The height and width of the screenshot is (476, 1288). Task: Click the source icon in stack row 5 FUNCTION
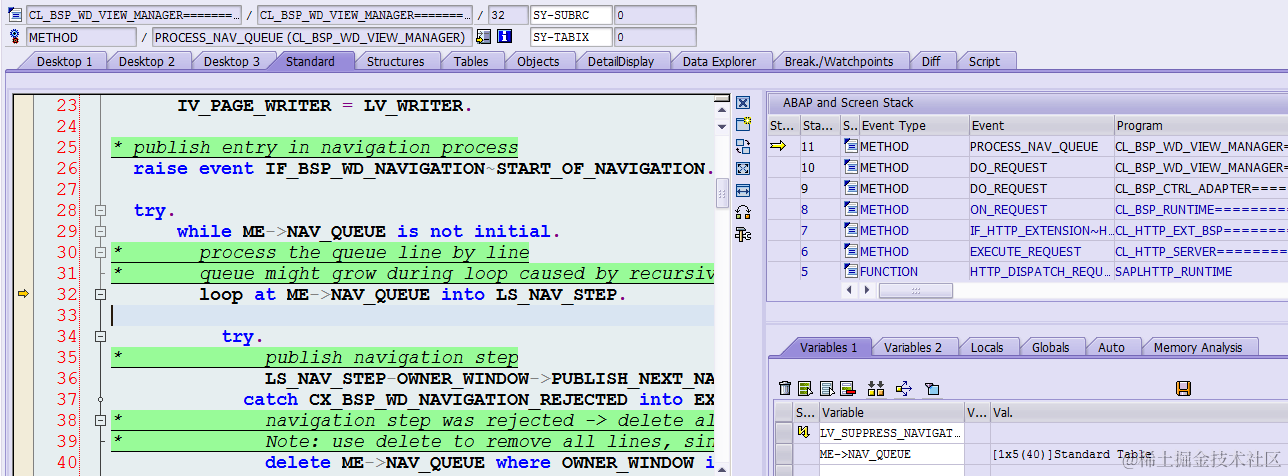click(x=851, y=271)
